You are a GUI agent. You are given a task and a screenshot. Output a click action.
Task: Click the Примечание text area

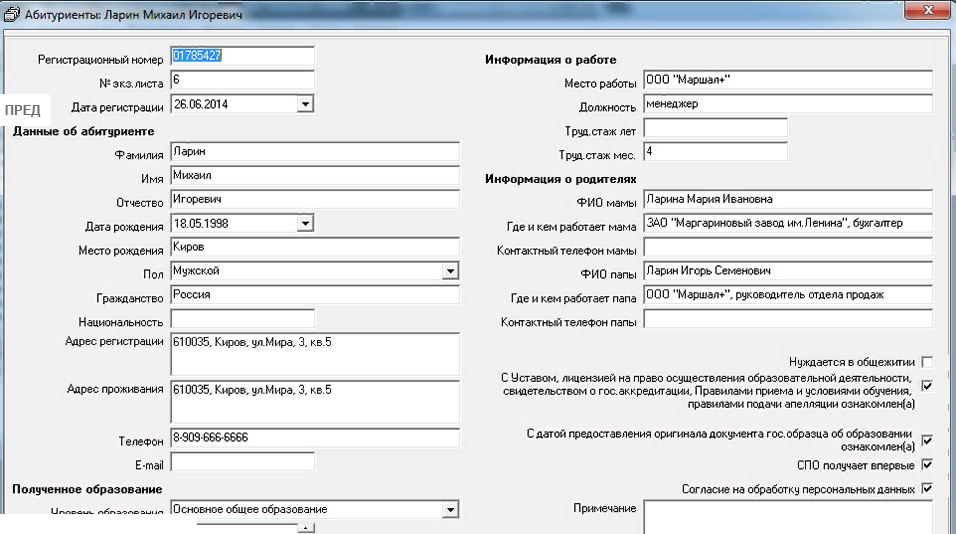[x=787, y=516]
